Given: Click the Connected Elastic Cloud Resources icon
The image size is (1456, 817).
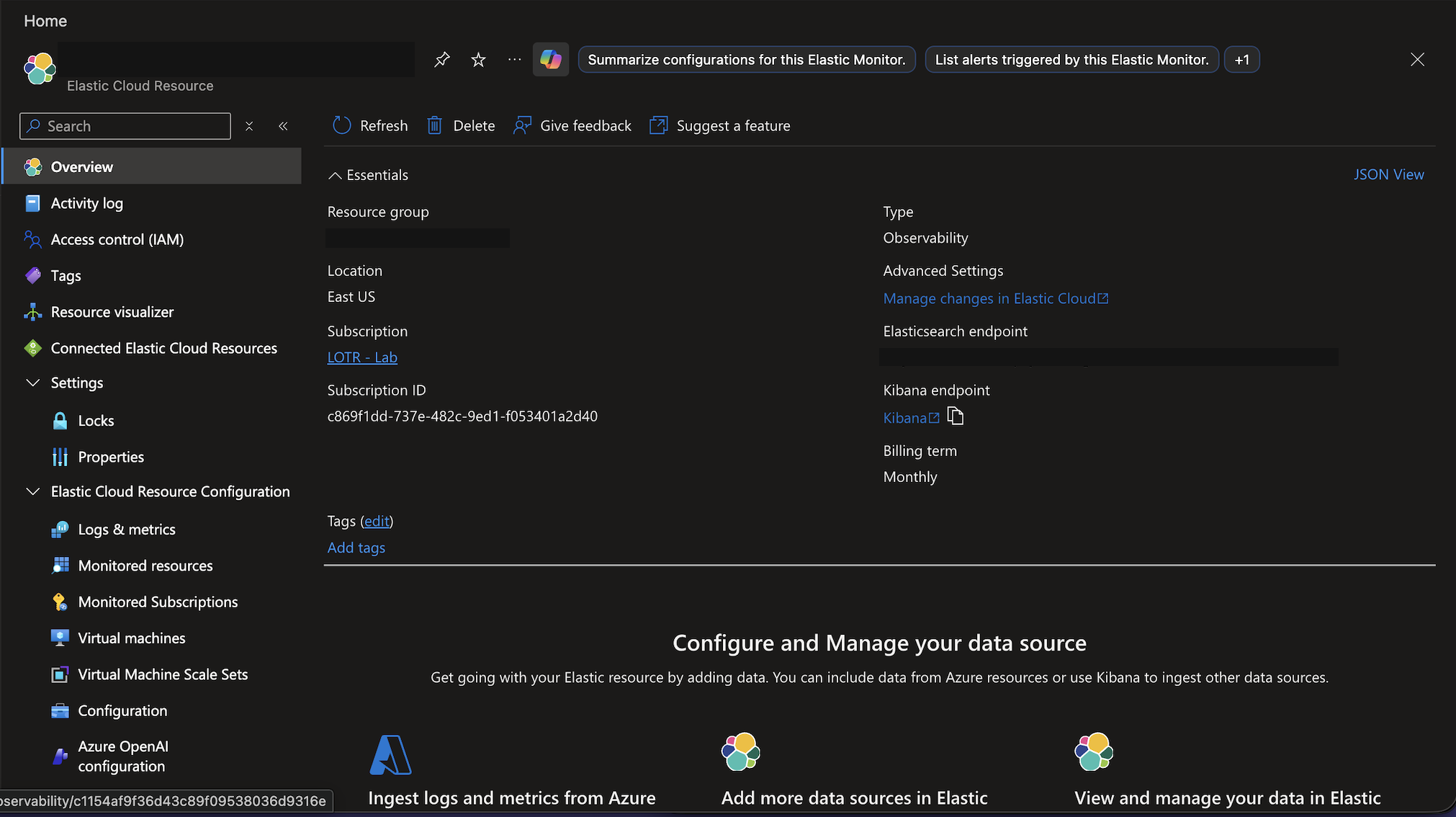Looking at the screenshot, I should (x=32, y=348).
